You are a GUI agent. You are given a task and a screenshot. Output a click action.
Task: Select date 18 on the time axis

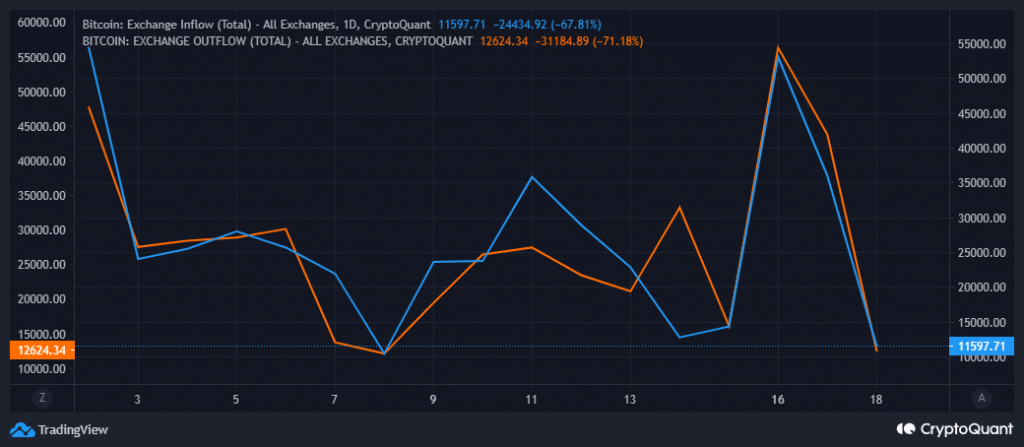coord(877,398)
